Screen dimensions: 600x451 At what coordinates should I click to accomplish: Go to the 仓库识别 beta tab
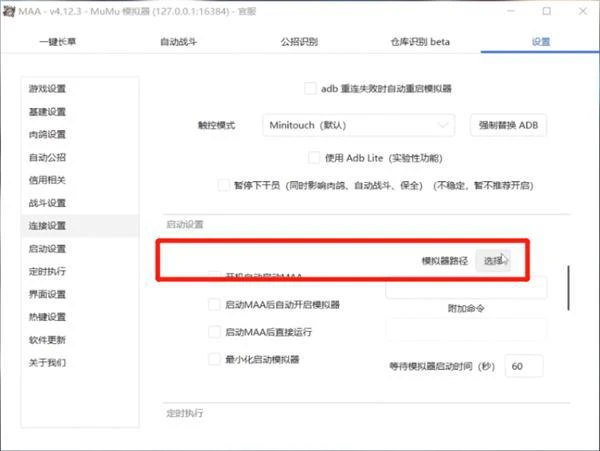tap(420, 41)
